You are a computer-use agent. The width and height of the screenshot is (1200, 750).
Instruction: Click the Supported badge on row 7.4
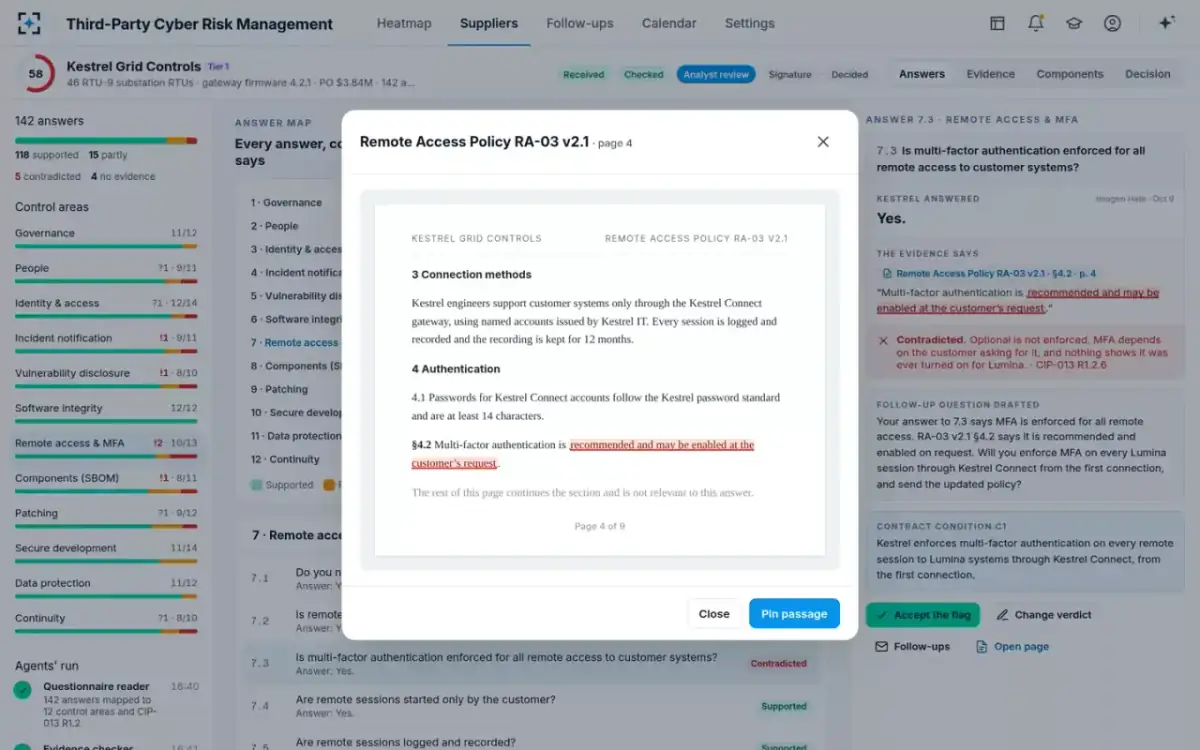coord(784,706)
